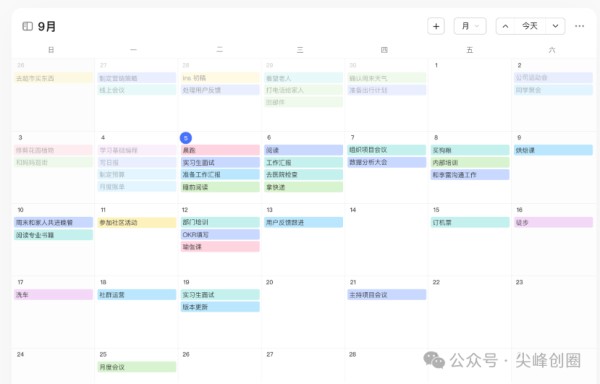Viewport: 600px width, 384px height.
Task: Jump to 今天 (today)
Action: (x=530, y=26)
